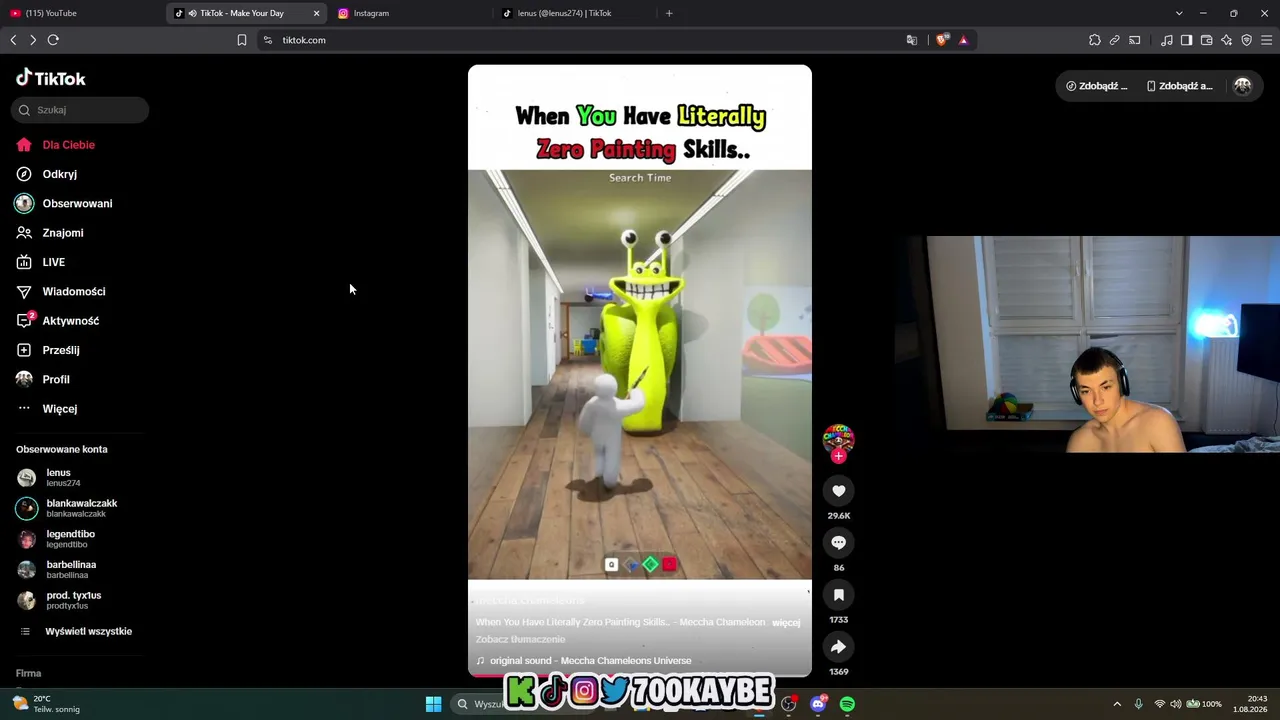Click the Firma footer link
Viewport: 1280px width, 720px height.
[x=28, y=673]
